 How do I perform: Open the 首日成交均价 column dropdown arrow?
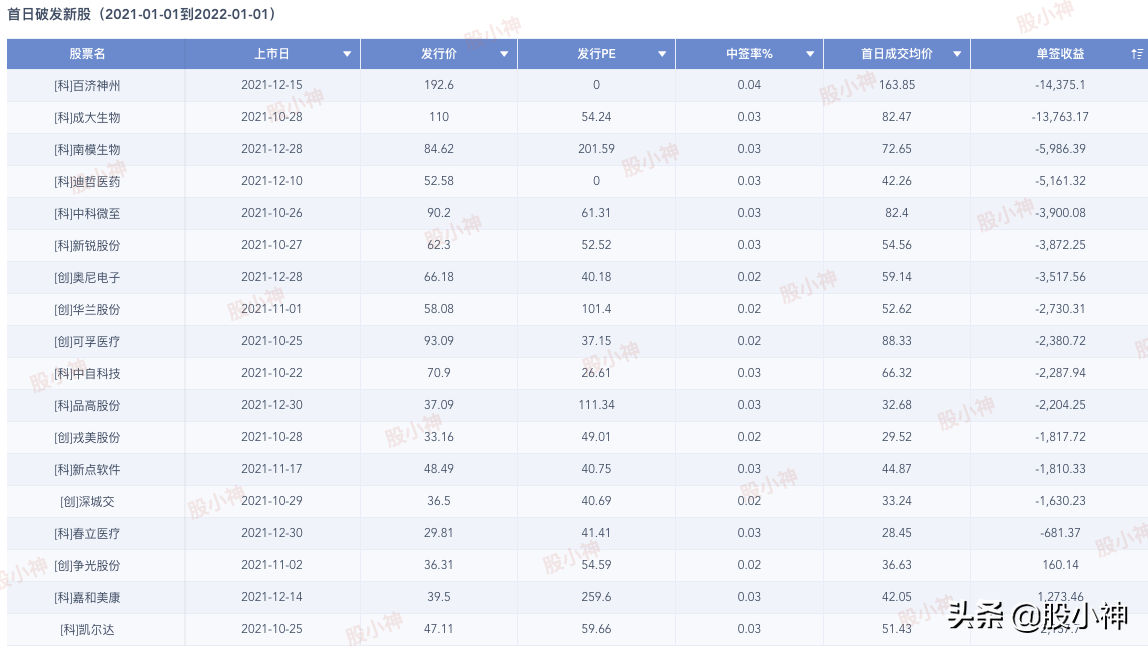tap(957, 54)
